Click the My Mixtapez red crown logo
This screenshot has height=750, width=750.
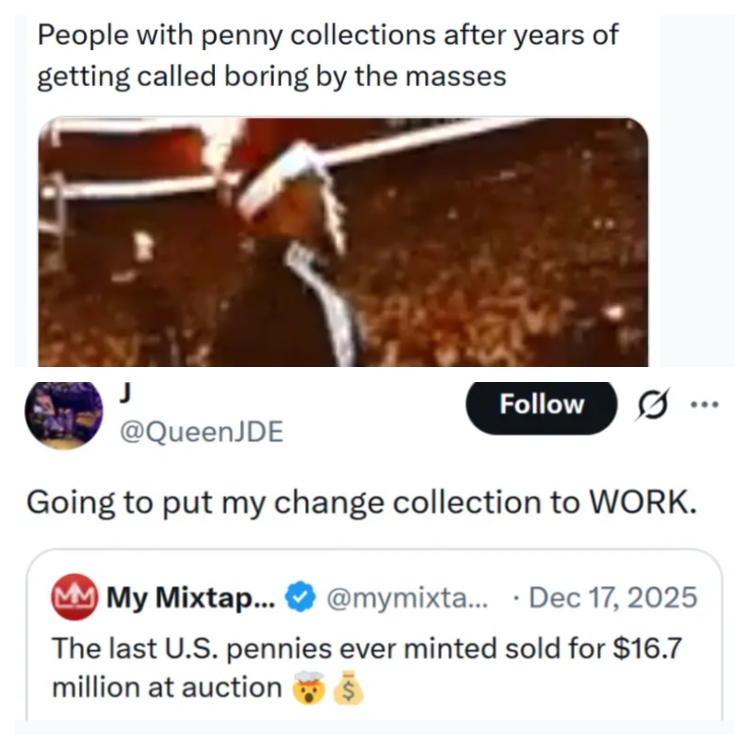click(x=75, y=597)
